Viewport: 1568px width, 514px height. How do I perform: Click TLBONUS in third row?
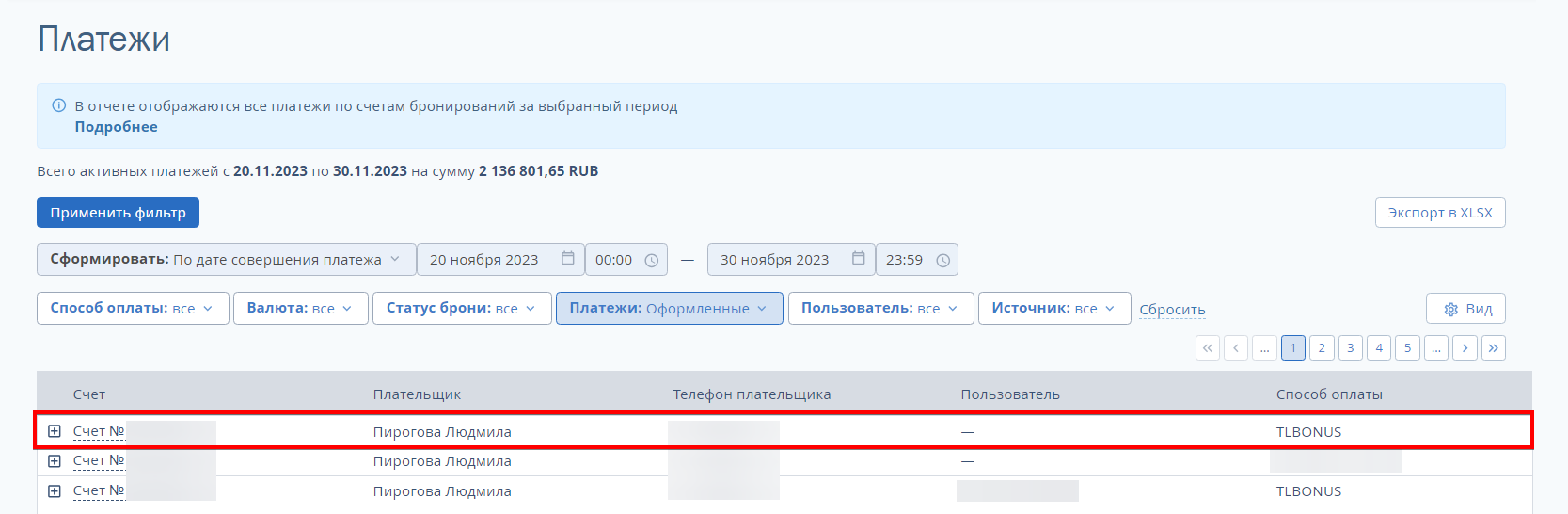click(1308, 491)
